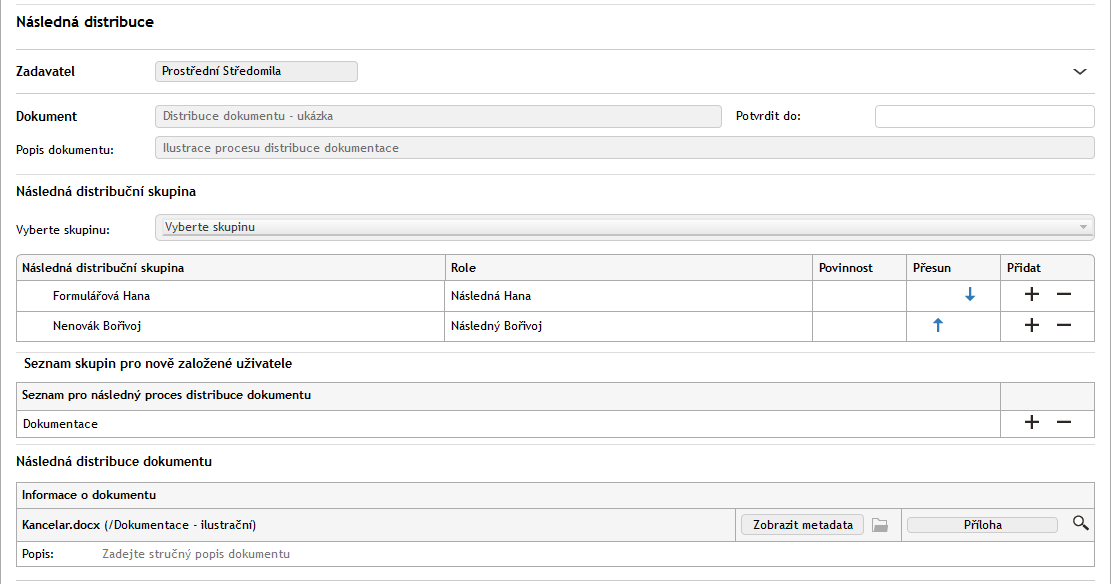Screen dimensions: 1111x584
Task: Click plus icon in Nenovák Bořivoj row
Action: pyautogui.click(x=1032, y=325)
